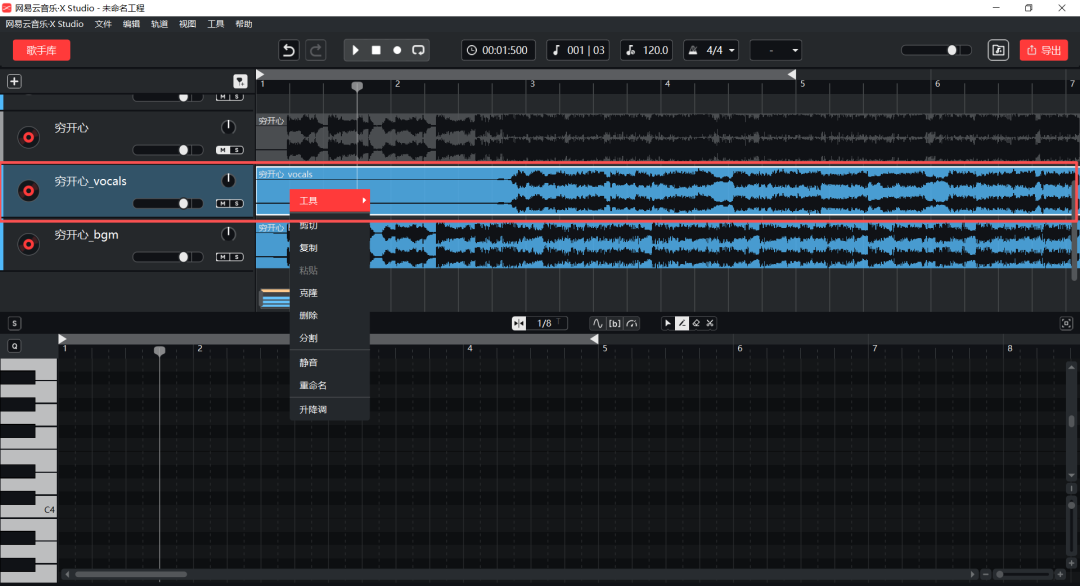Click the red 歌手库 button

click(41, 50)
